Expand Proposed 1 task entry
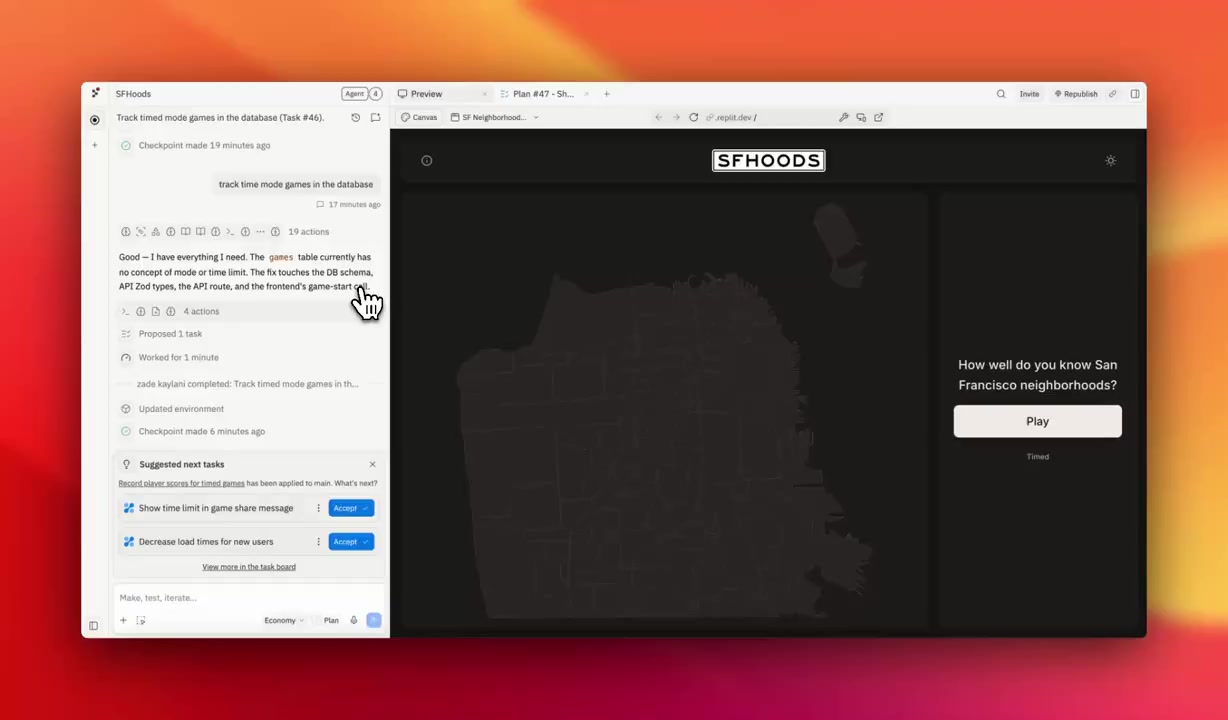This screenshot has height=720, width=1228. (x=161, y=334)
